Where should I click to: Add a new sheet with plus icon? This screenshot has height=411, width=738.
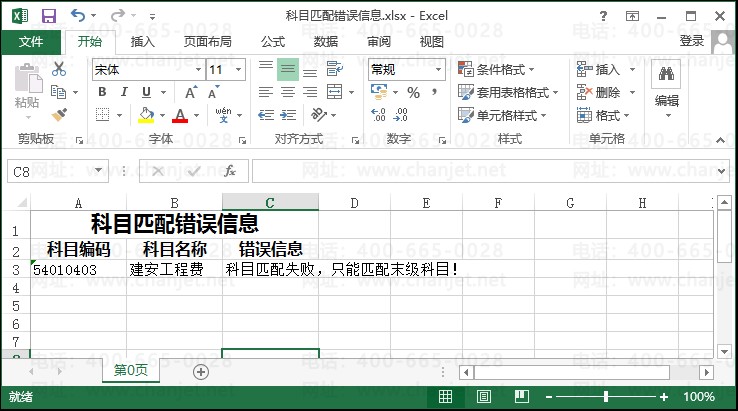pos(201,372)
